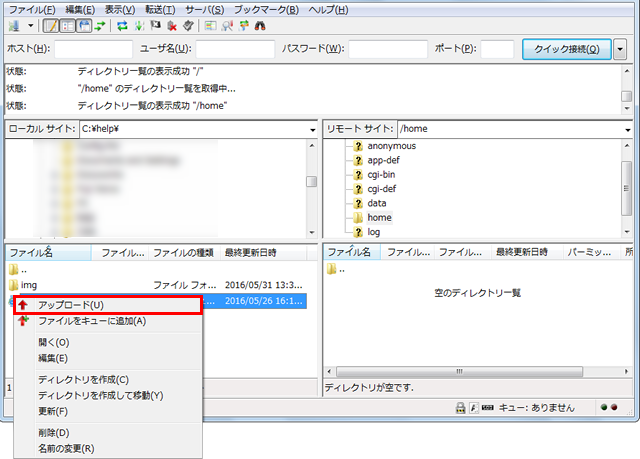
Task: Select the home folder in remote tree
Action: pos(379,217)
